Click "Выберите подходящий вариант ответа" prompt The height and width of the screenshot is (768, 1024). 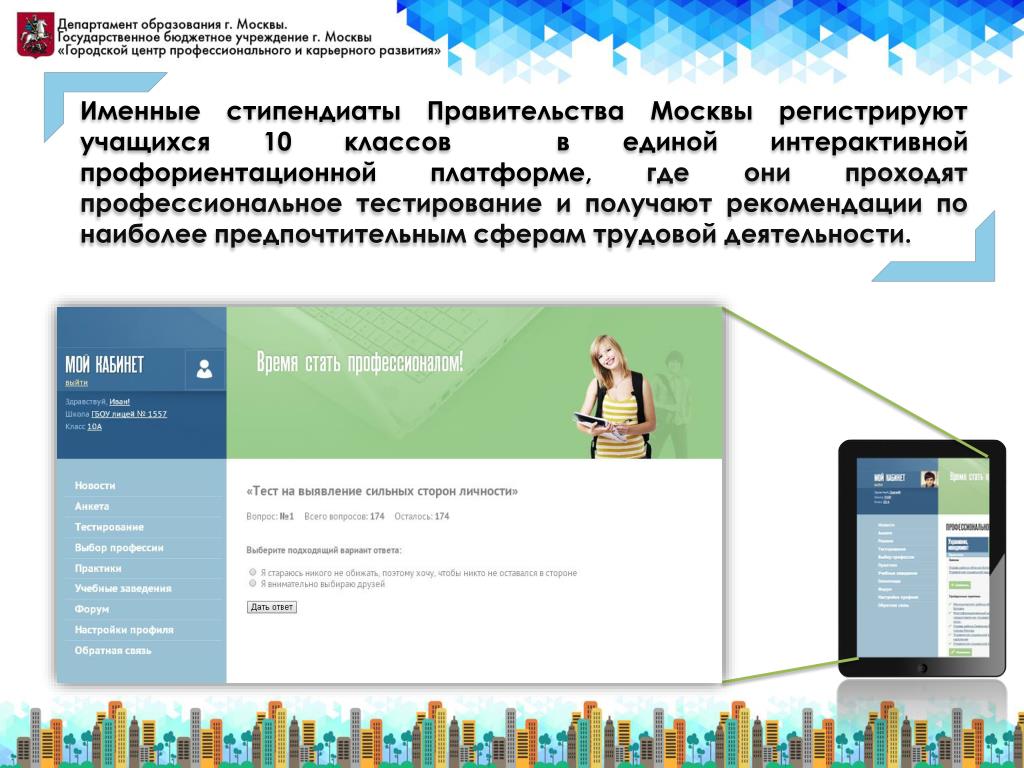pos(324,551)
